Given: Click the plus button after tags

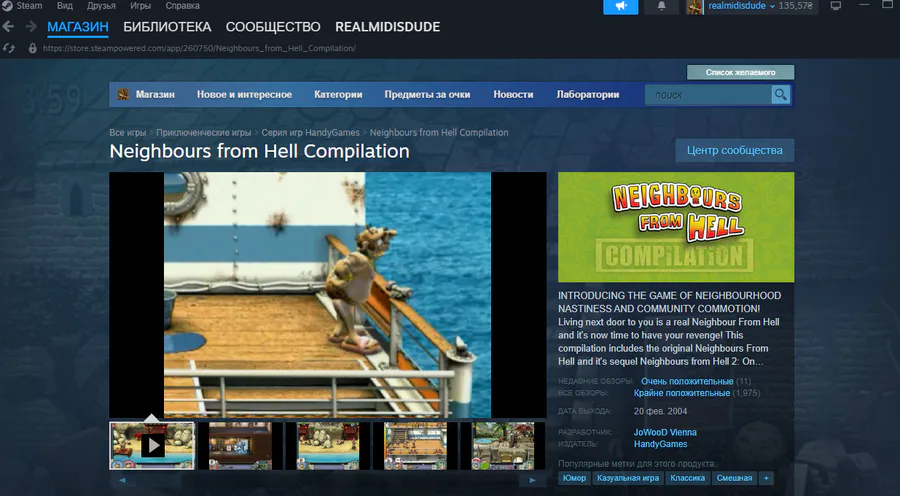Looking at the screenshot, I should point(766,478).
